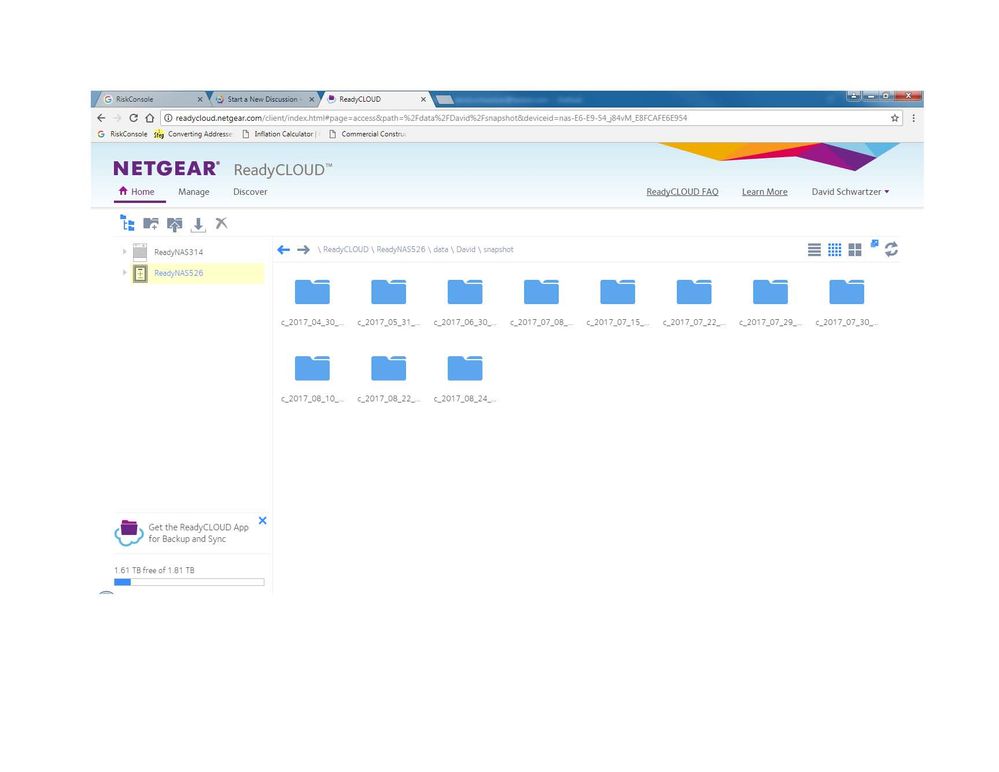Open the Learn More link

(765, 192)
